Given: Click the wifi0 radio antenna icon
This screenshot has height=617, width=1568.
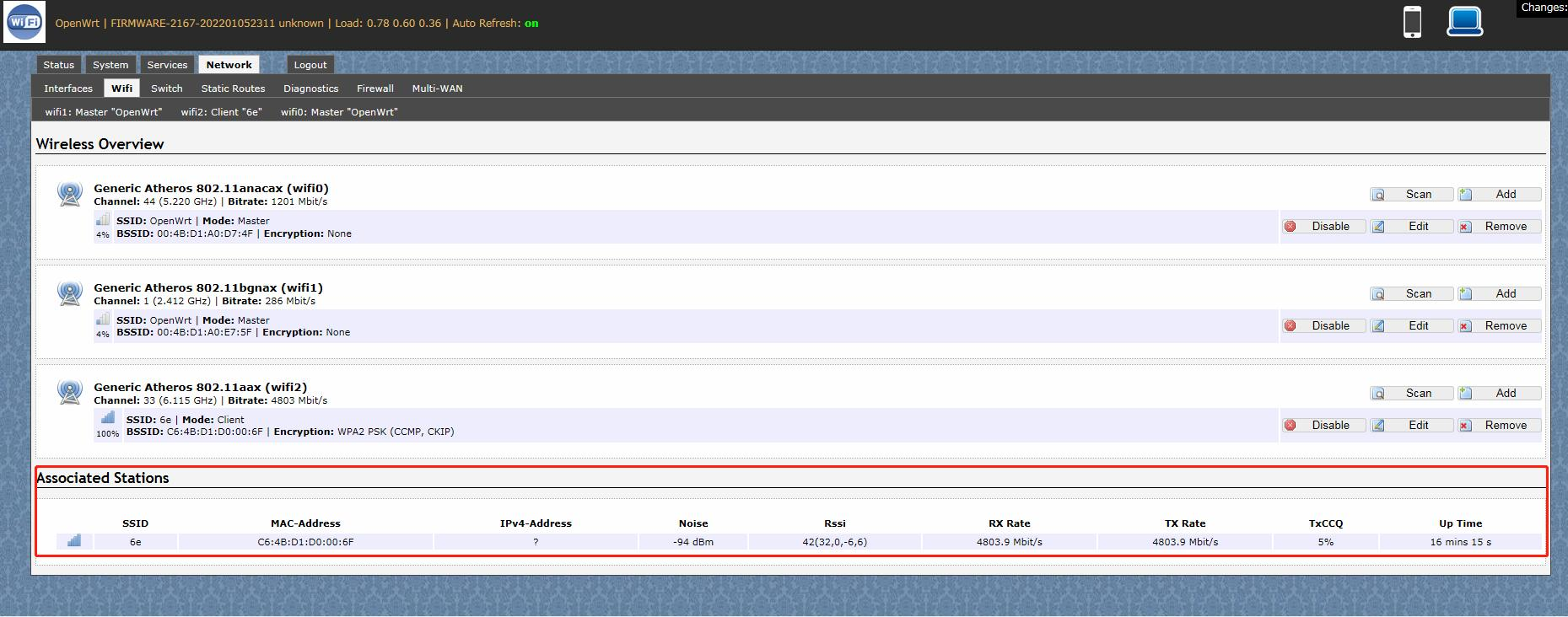Looking at the screenshot, I should pos(69,194).
